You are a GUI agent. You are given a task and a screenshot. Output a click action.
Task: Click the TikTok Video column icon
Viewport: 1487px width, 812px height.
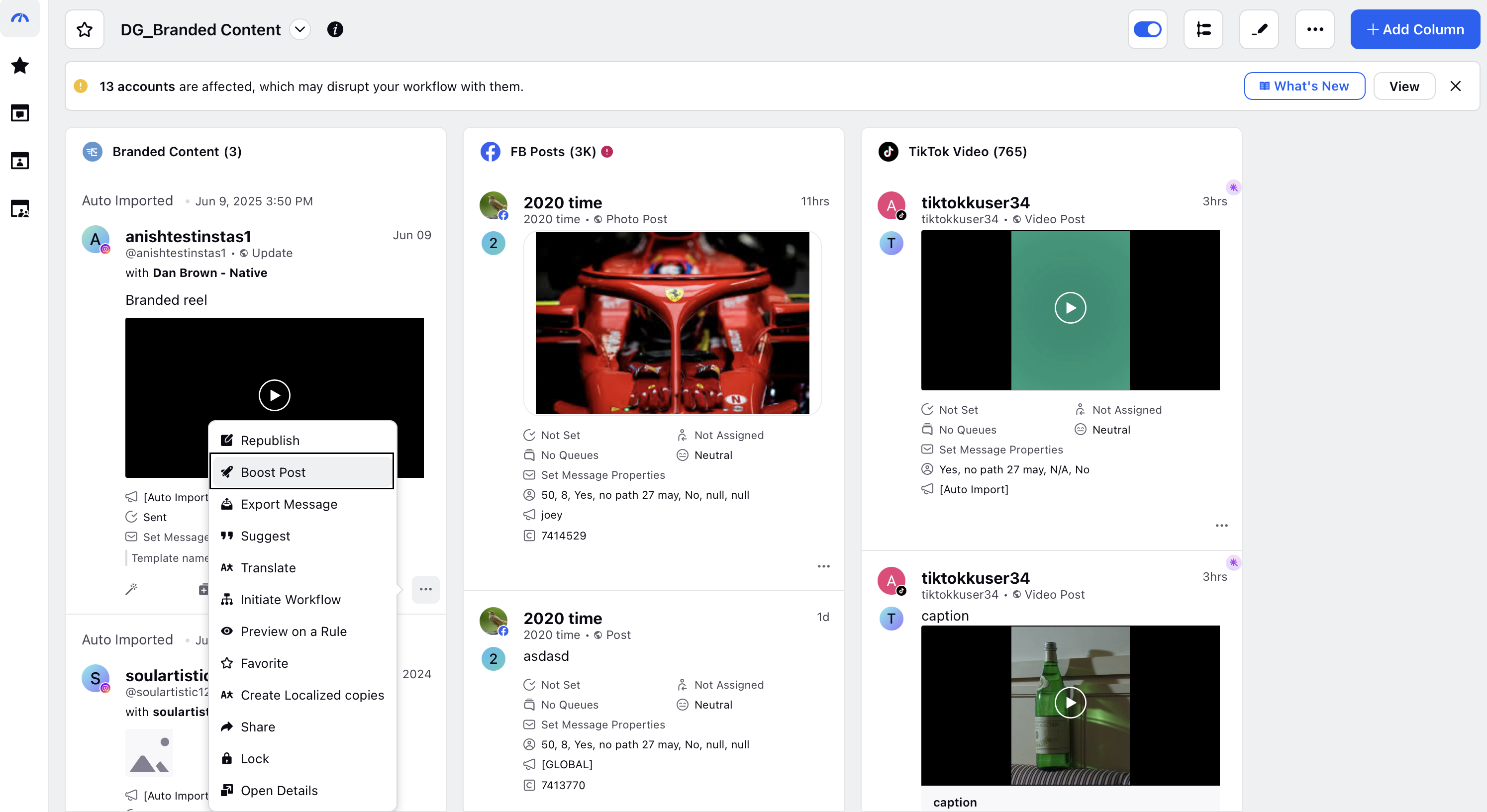[889, 152]
